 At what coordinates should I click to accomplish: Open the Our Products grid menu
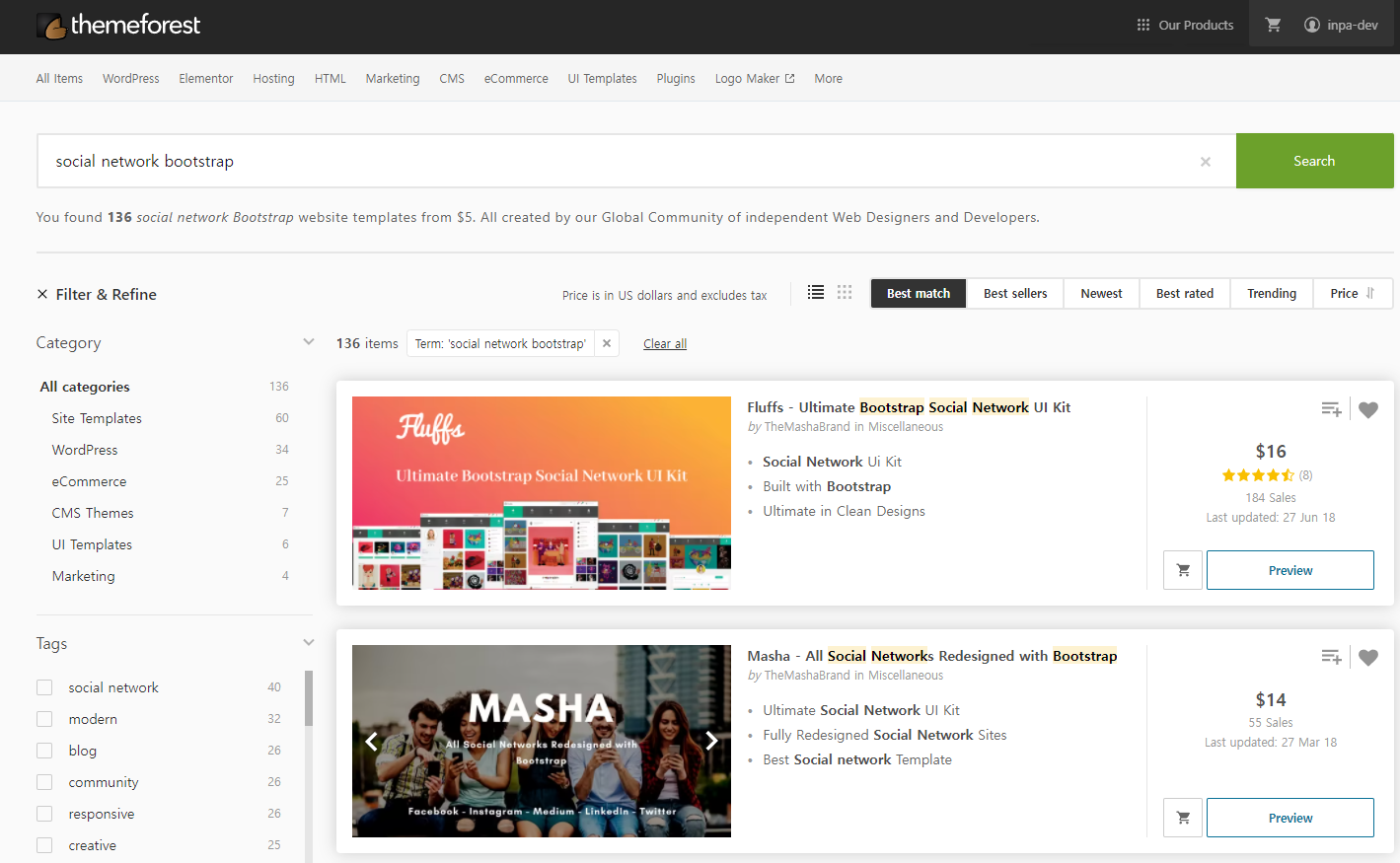pyautogui.click(x=1185, y=25)
